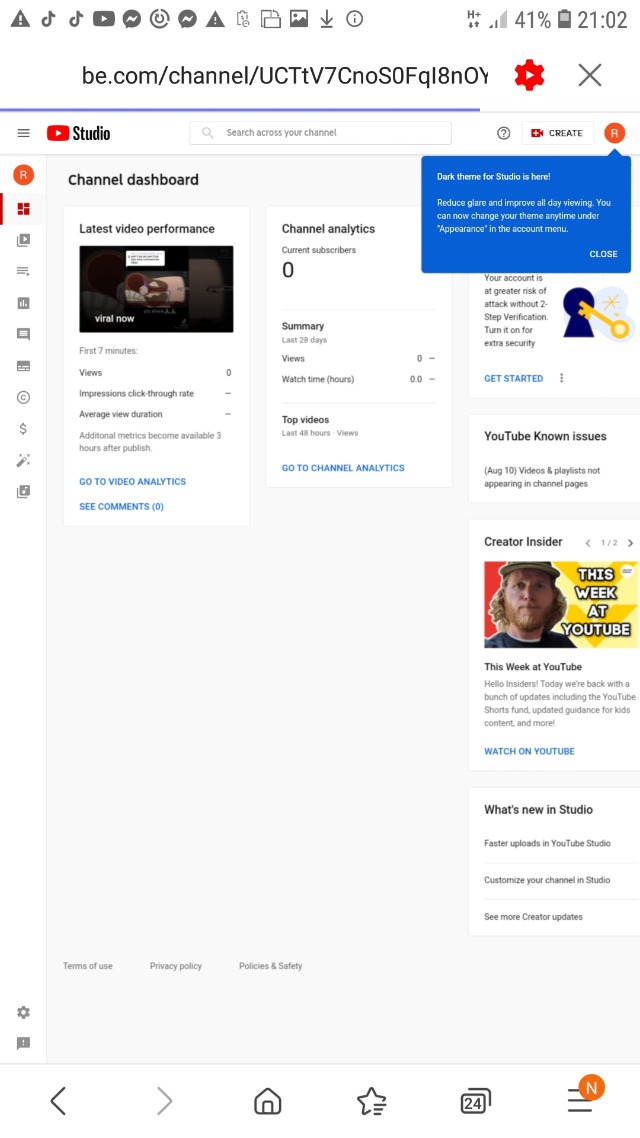Click the red extension gear icon in address bar
Image resolution: width=640 pixels, height=1138 pixels.
pos(529,75)
